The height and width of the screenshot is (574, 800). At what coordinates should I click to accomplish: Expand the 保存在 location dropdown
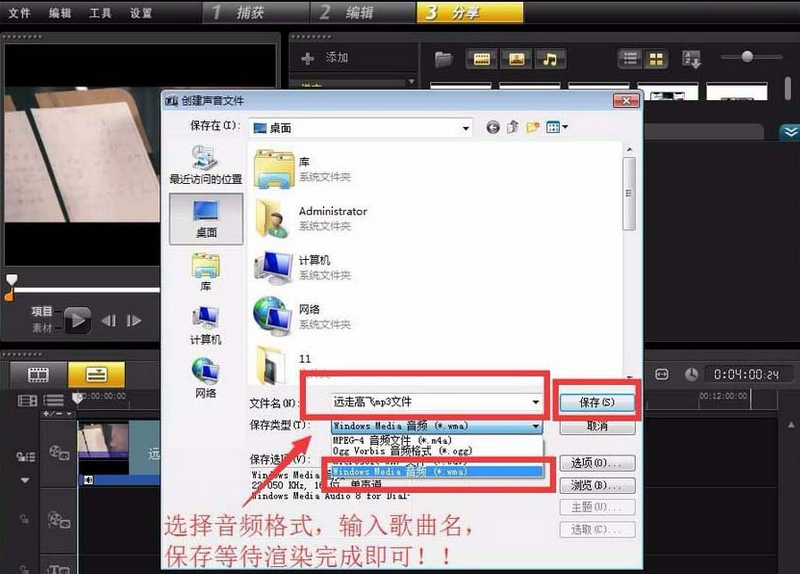click(465, 128)
